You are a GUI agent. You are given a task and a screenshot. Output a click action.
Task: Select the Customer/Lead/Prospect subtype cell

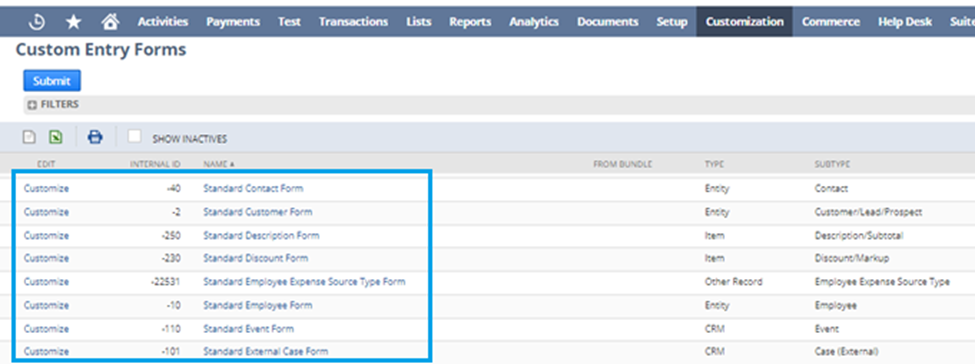coord(868,212)
